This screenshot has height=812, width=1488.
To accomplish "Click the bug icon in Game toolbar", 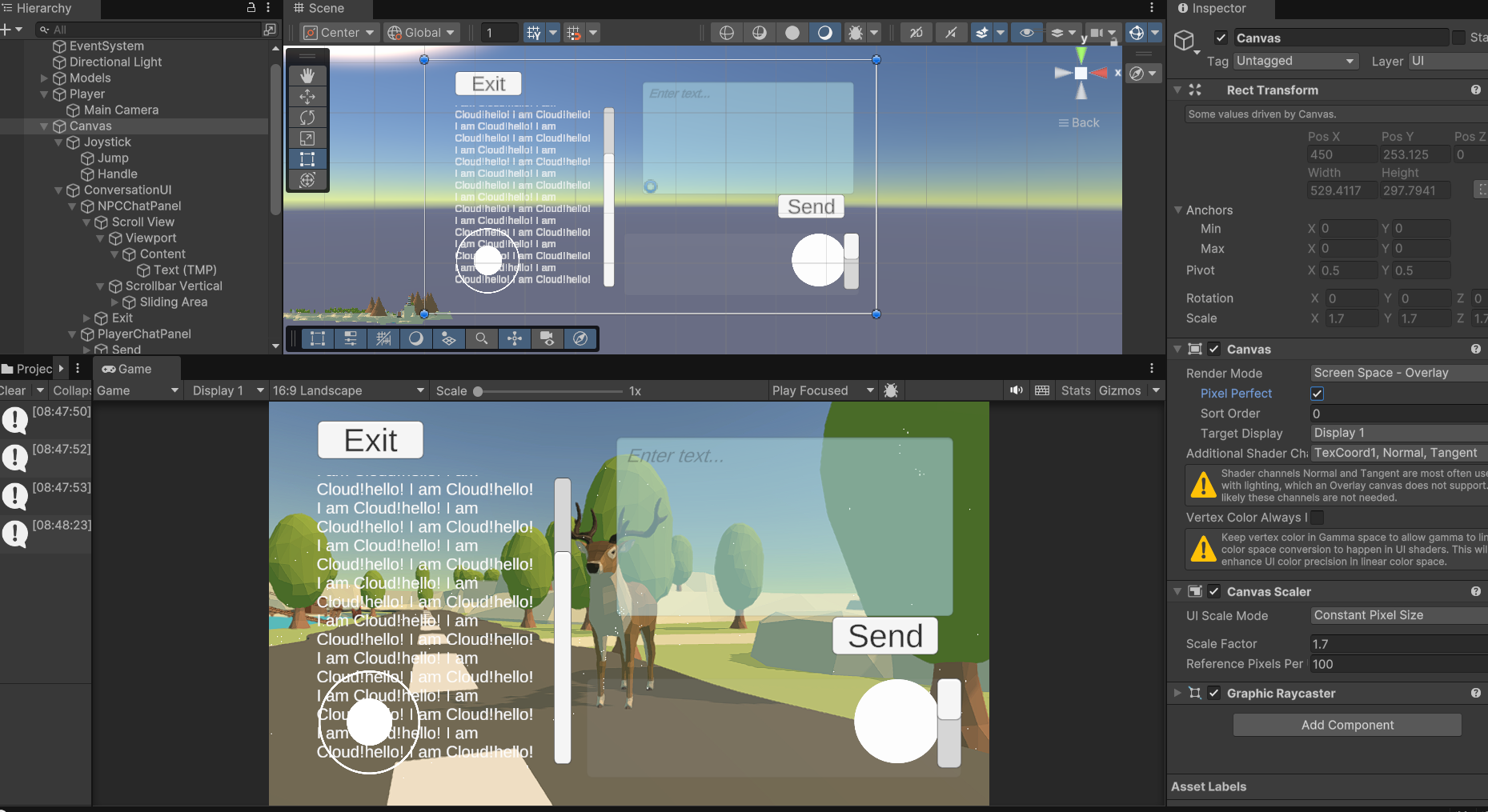I will pos(891,390).
